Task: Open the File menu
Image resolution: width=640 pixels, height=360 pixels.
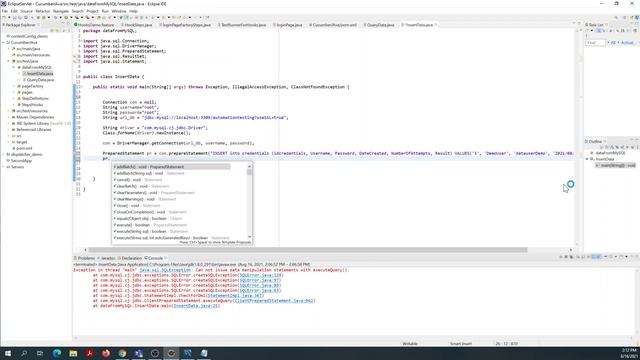Action: tap(5, 11)
